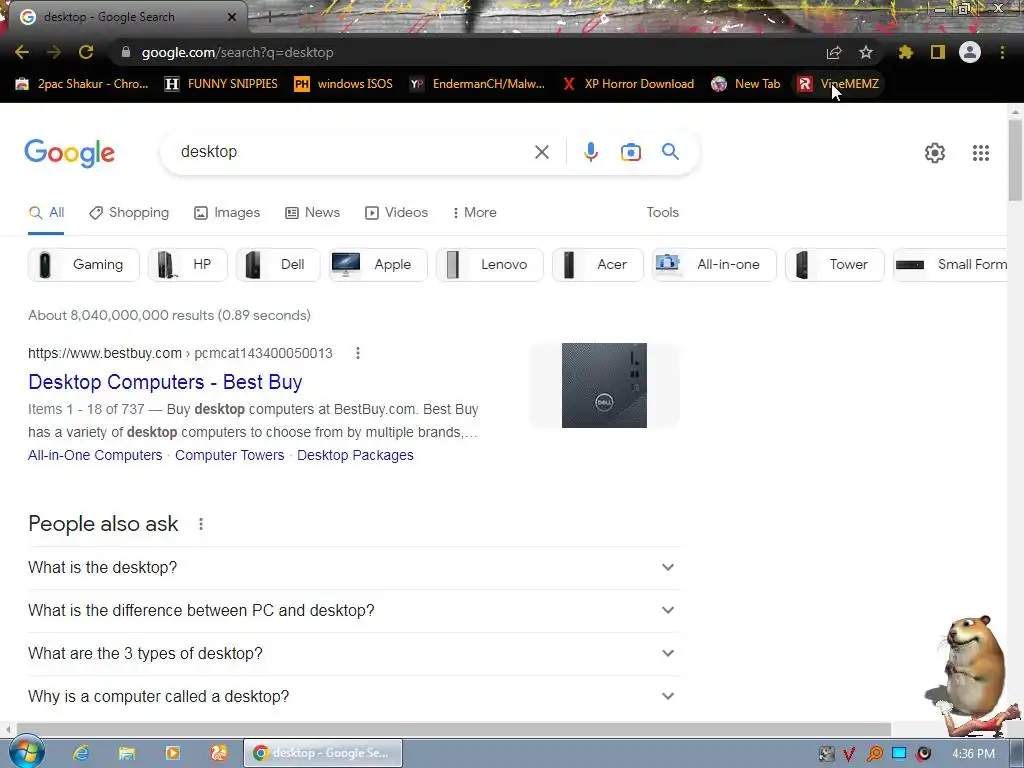Expand 'What are the 3 types of desktop?'

[x=354, y=654]
